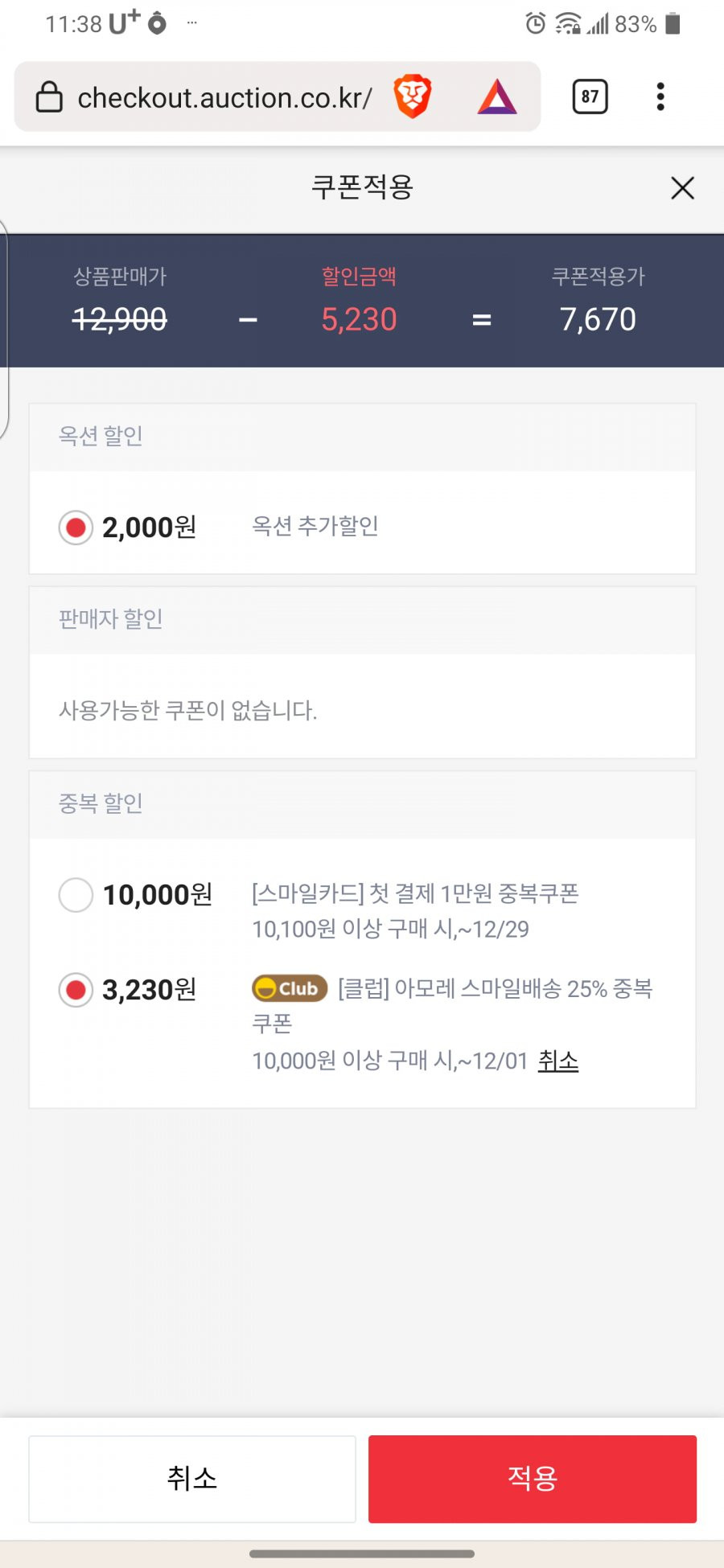724x1568 pixels.
Task: Tap the bottom navigation gesture handle
Action: [x=362, y=1554]
